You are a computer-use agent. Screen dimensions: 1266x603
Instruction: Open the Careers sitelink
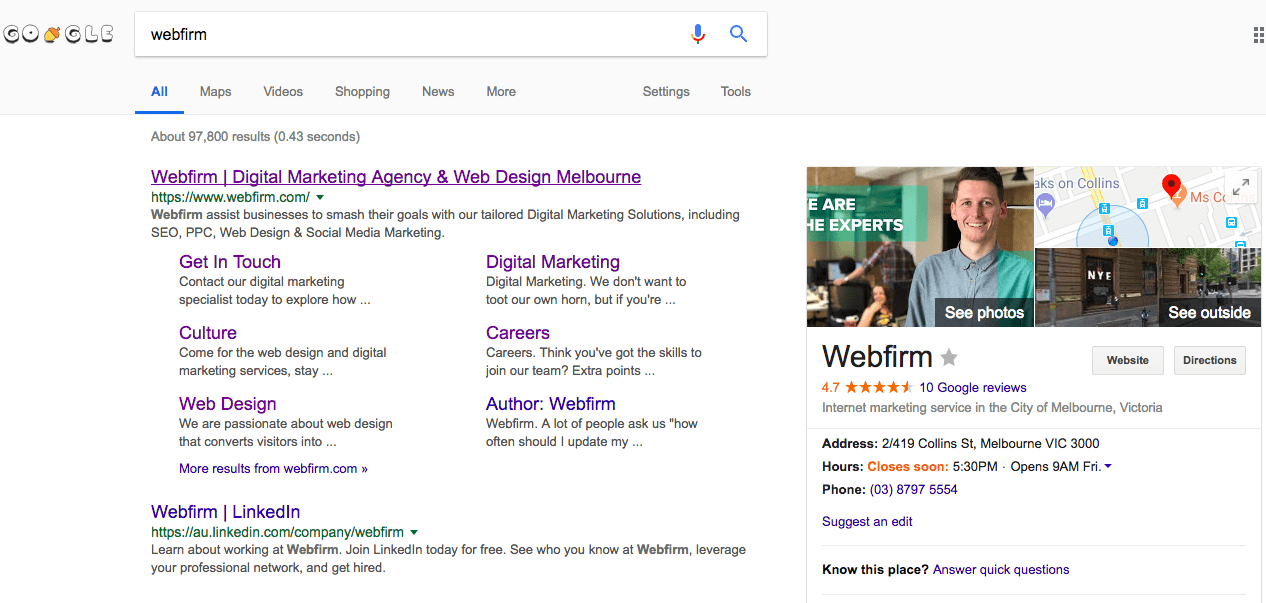click(x=518, y=333)
